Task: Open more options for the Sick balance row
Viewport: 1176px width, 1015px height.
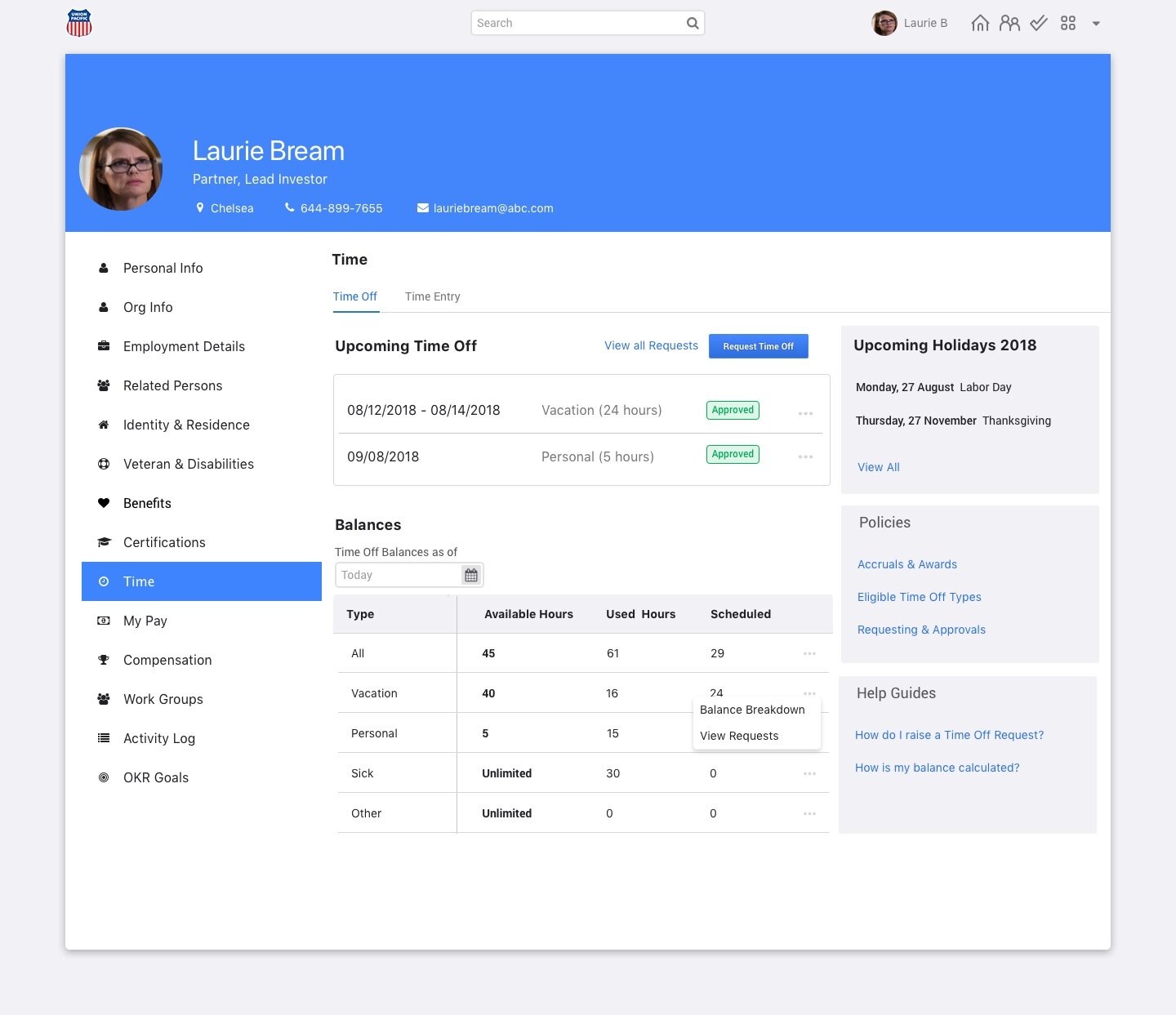Action: (x=809, y=773)
